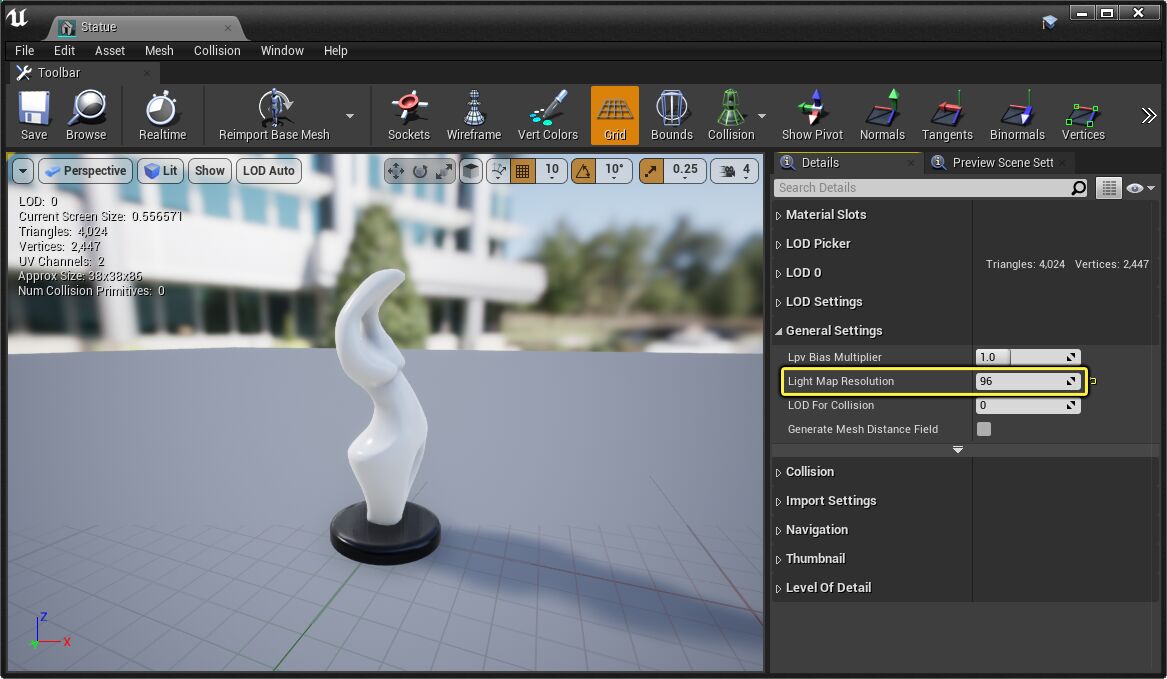Click the LOD Auto button
The image size is (1167, 679).
tap(268, 171)
